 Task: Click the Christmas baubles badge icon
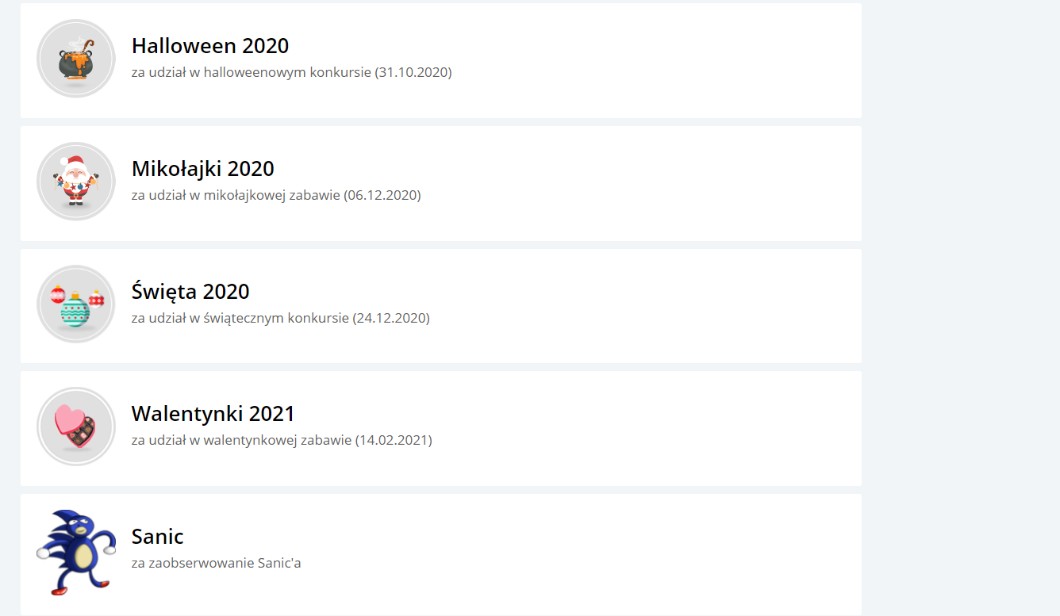click(x=76, y=304)
